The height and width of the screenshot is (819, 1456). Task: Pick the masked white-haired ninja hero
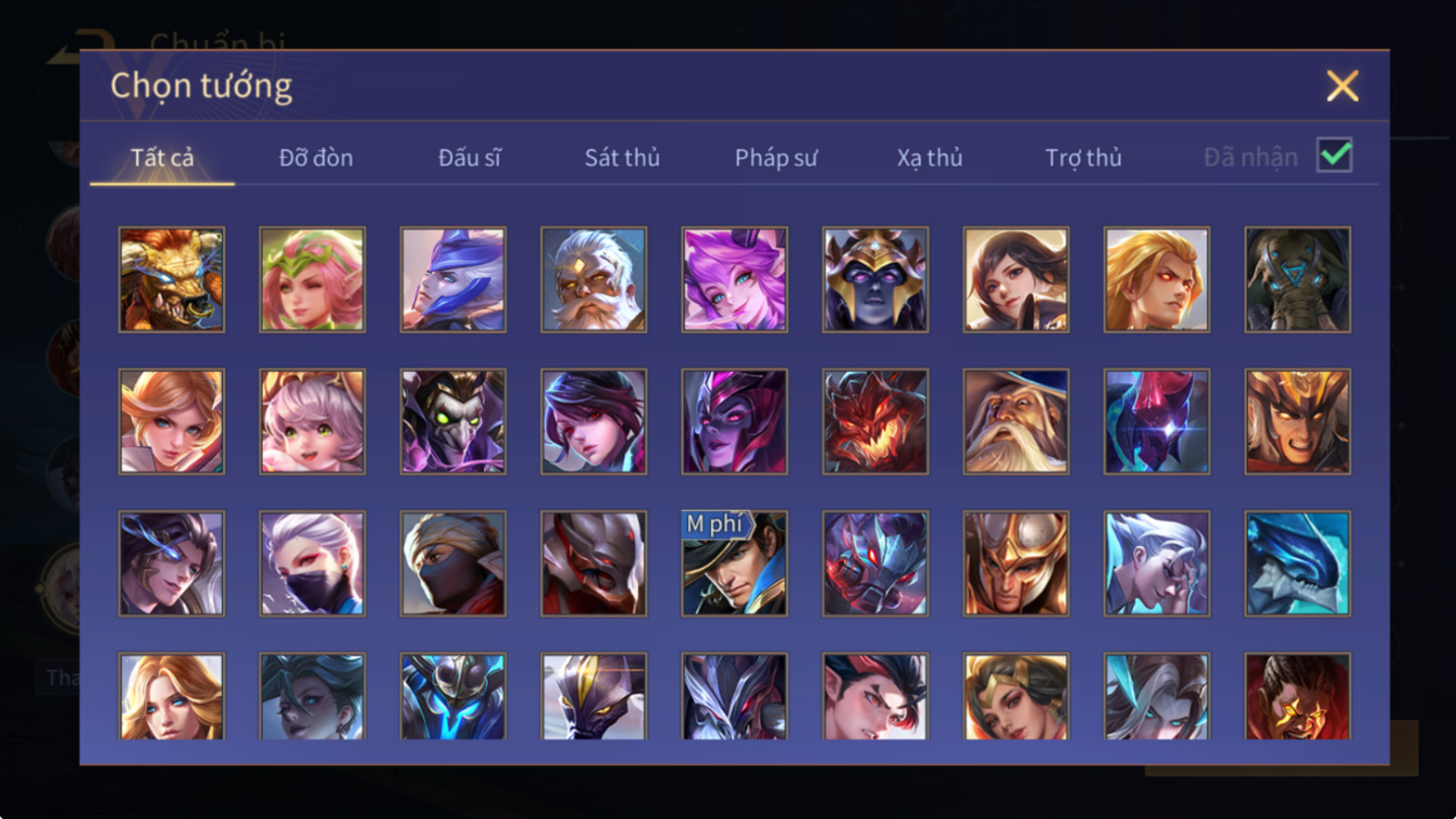click(x=312, y=564)
